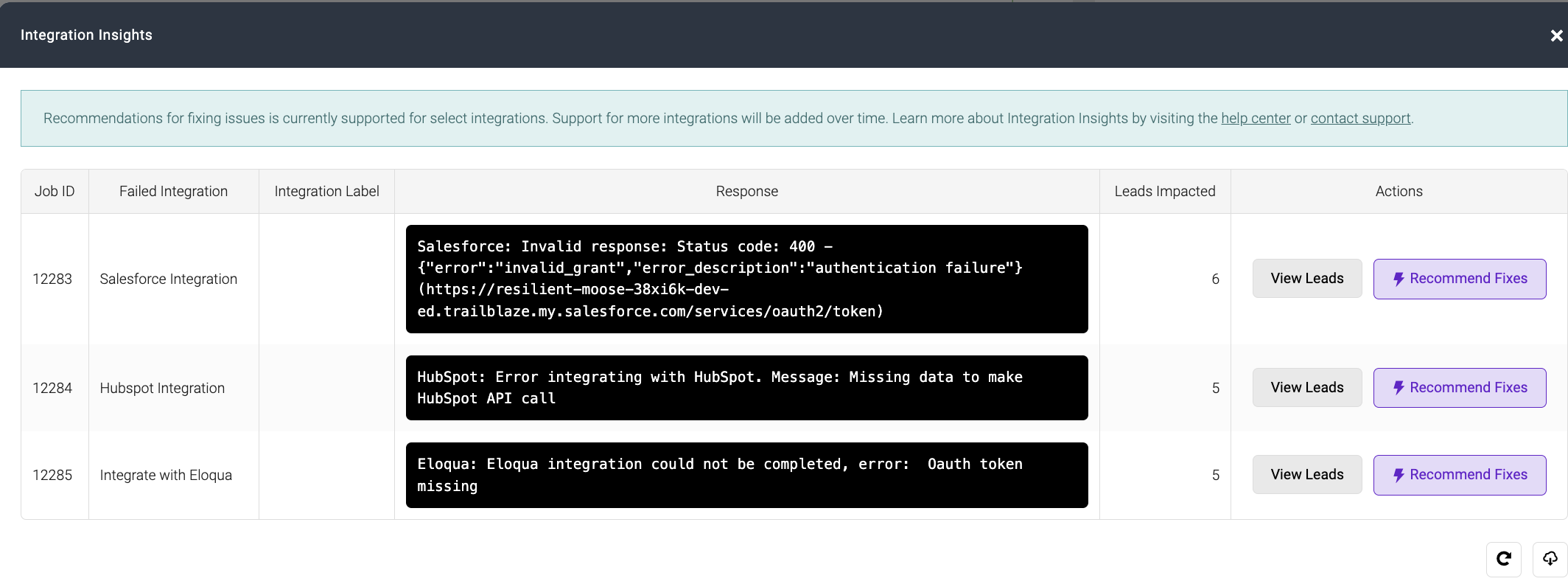Click the lightning bolt icon in Salesforce row
Viewport: 1568px width, 584px height.
pyautogui.click(x=1398, y=279)
